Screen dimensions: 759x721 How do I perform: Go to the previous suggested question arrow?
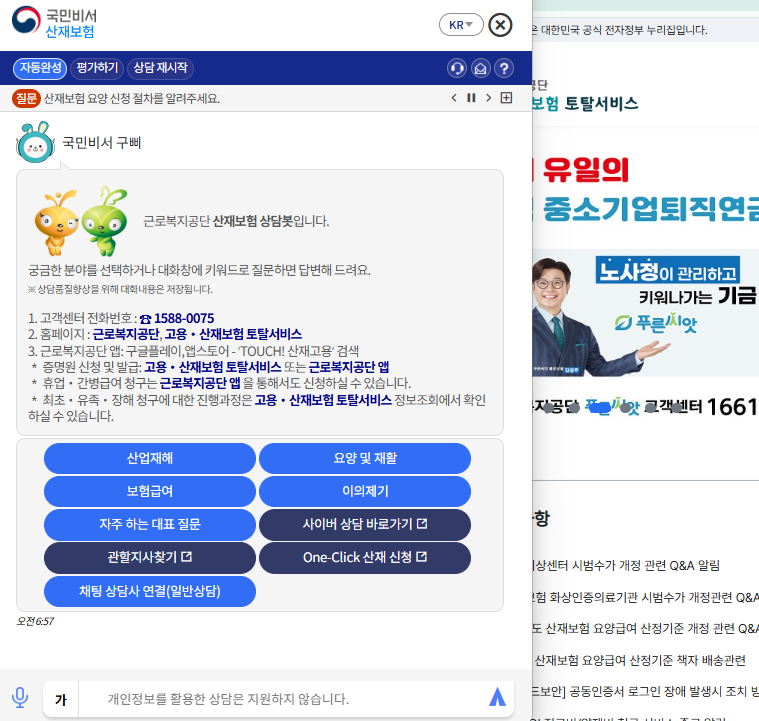coord(454,98)
